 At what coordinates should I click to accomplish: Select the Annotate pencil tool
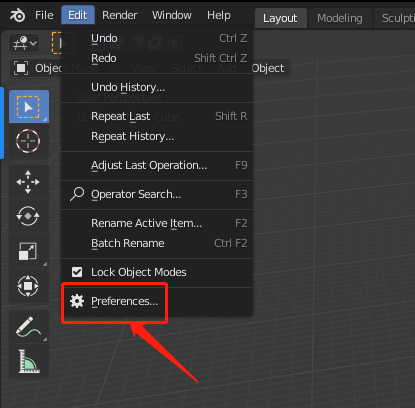28,327
